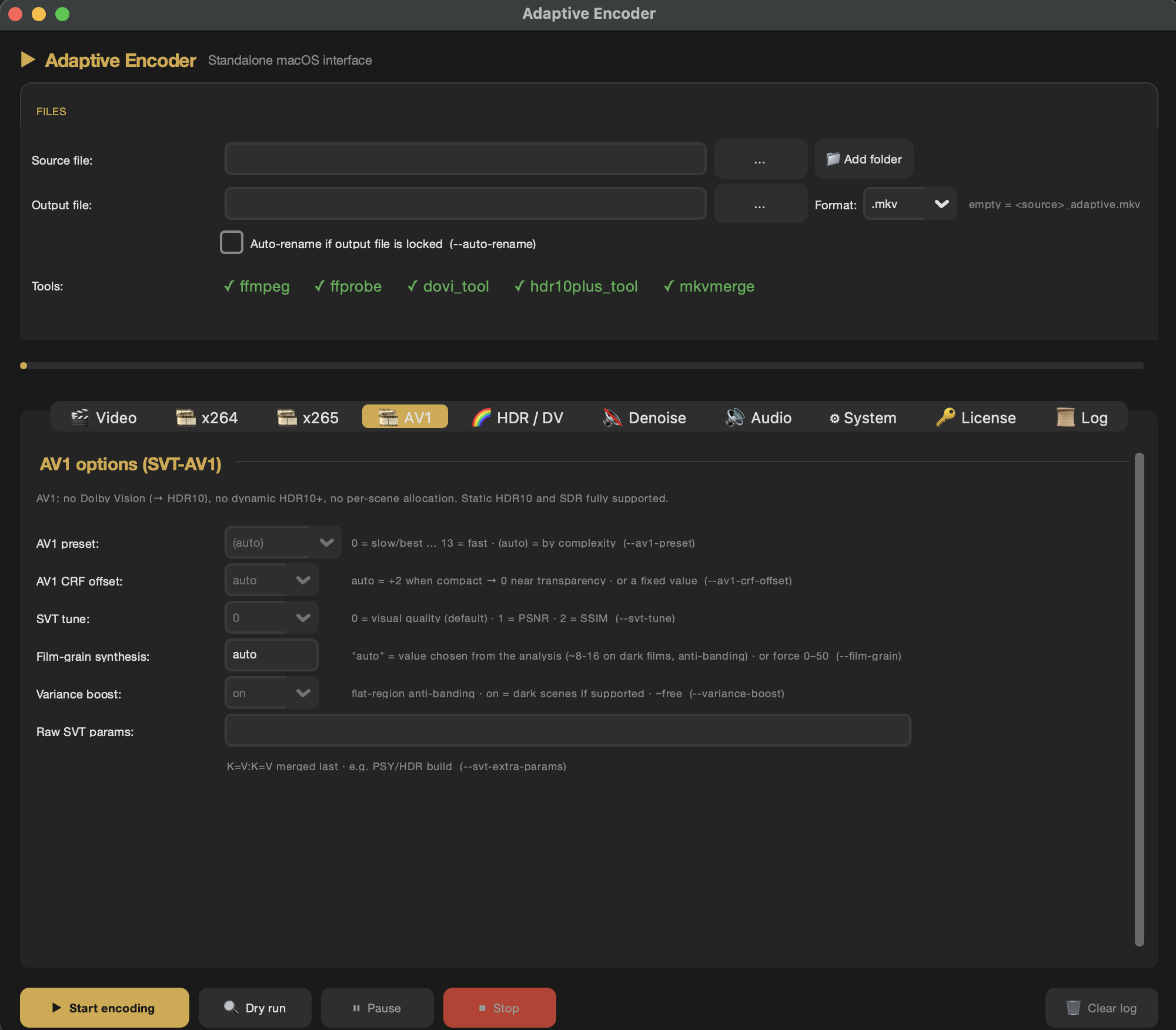Click the AV1 options (SVT-AV1) heading
This screenshot has width=1176, height=1030.
pos(131,464)
